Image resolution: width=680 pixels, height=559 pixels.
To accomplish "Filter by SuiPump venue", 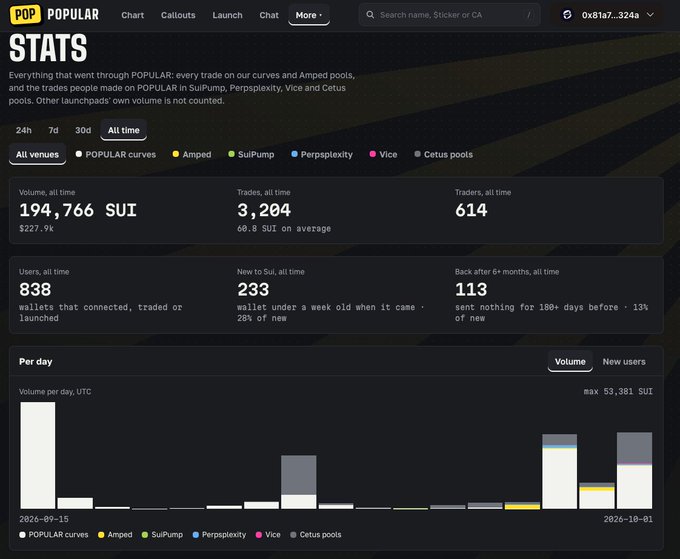I will click(x=251, y=154).
